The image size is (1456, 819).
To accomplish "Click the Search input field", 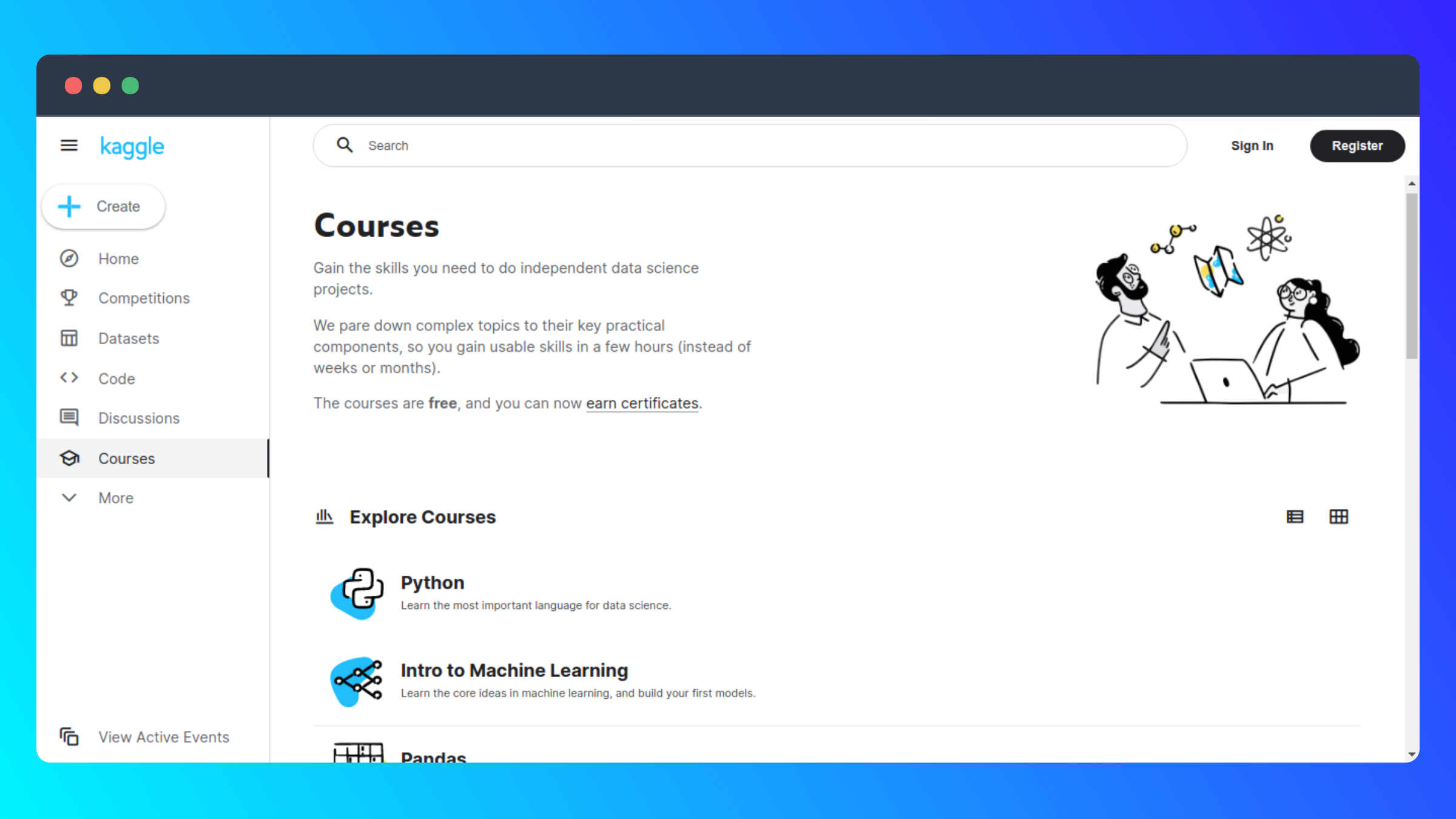I will 750,145.
